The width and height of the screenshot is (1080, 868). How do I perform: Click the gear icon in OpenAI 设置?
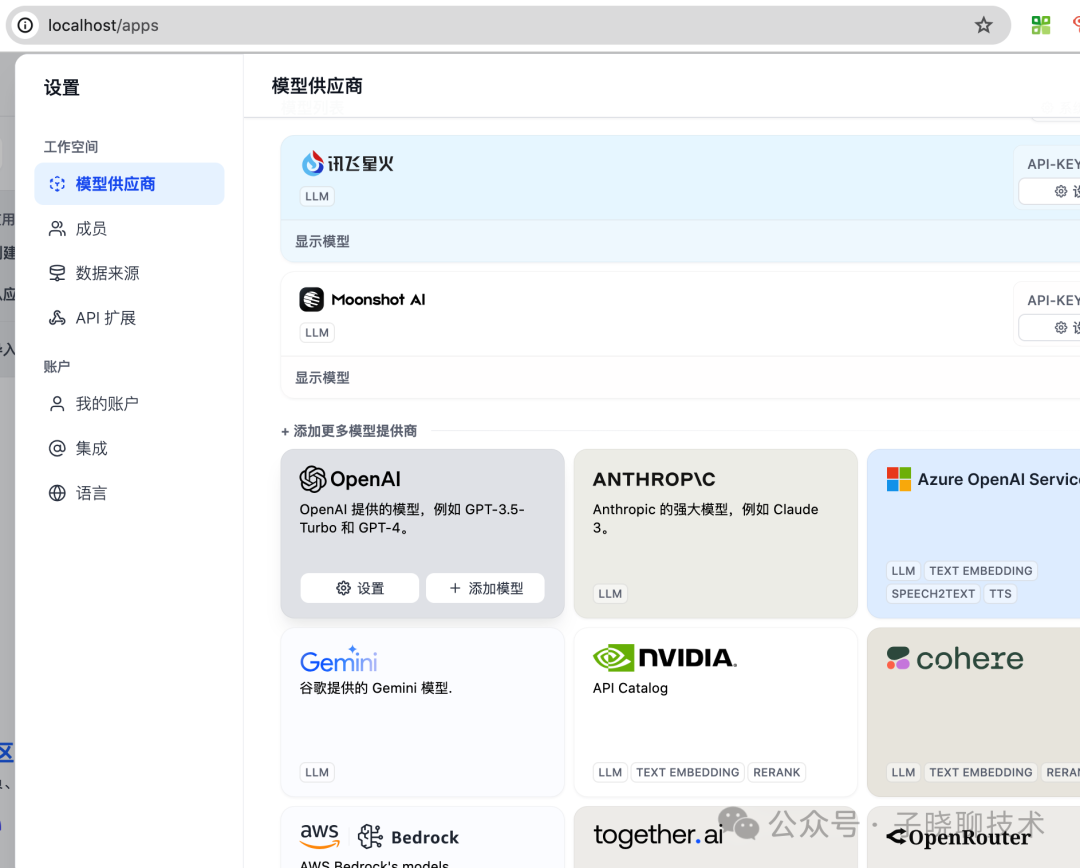pyautogui.click(x=343, y=588)
